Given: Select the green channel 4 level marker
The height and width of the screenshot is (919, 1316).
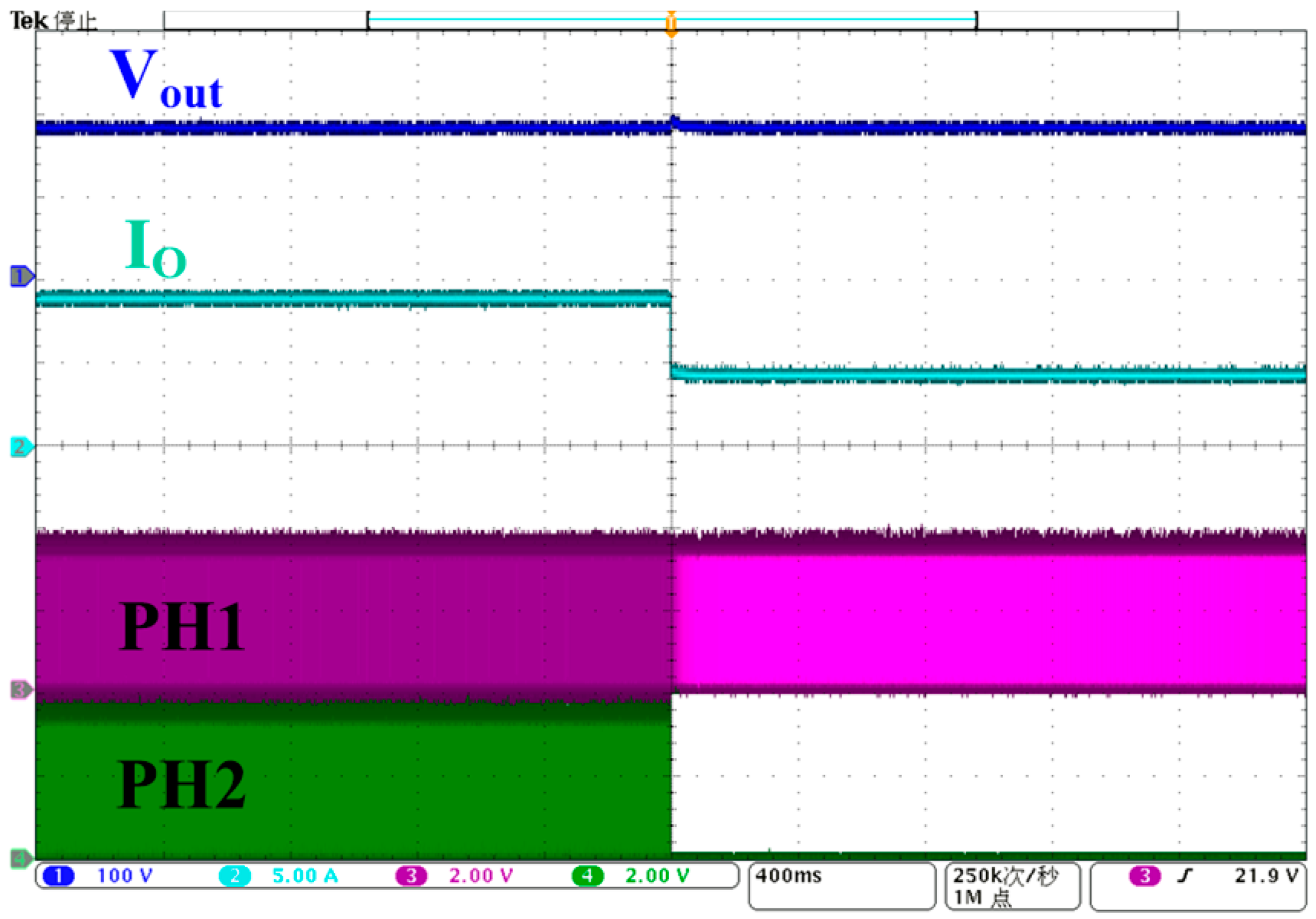Looking at the screenshot, I should coord(21,858).
